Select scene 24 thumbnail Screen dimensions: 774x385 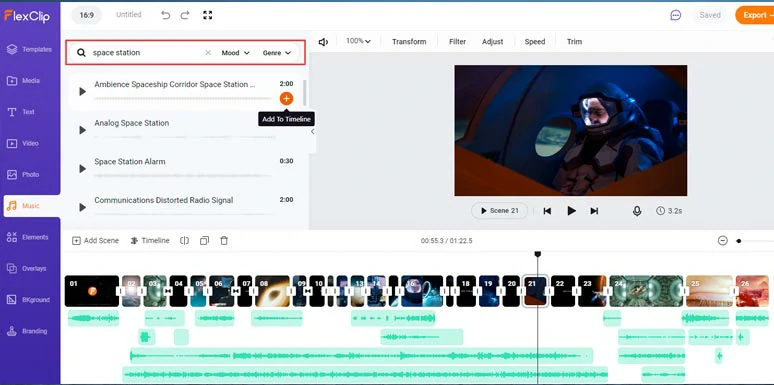click(646, 291)
